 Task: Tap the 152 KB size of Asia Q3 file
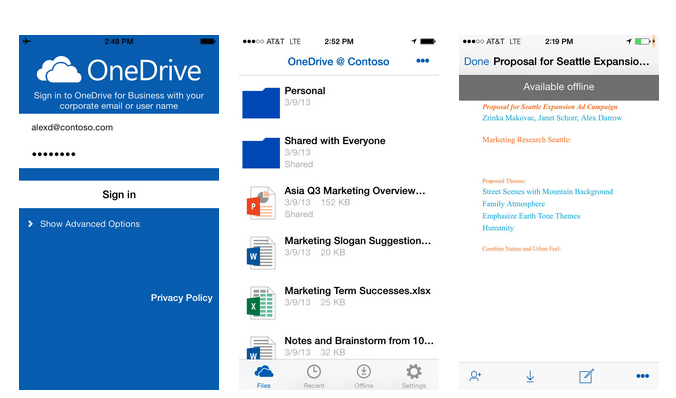pos(335,202)
